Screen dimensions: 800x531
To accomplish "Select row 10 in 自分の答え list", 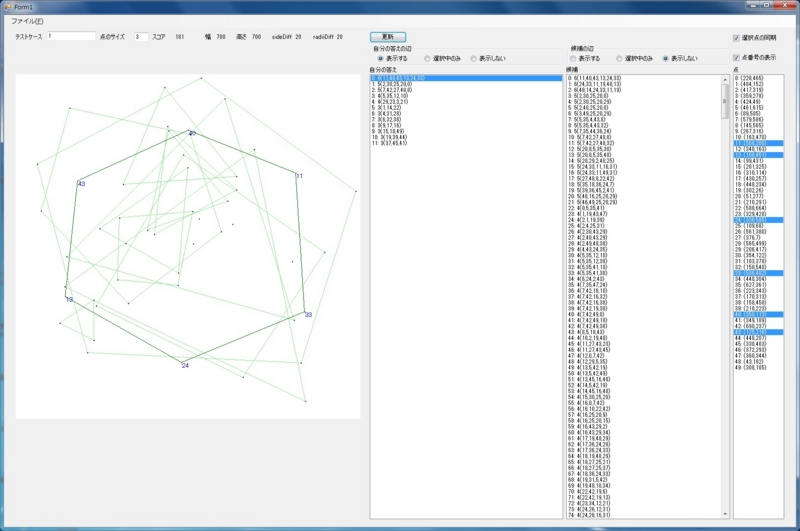I will (x=466, y=137).
